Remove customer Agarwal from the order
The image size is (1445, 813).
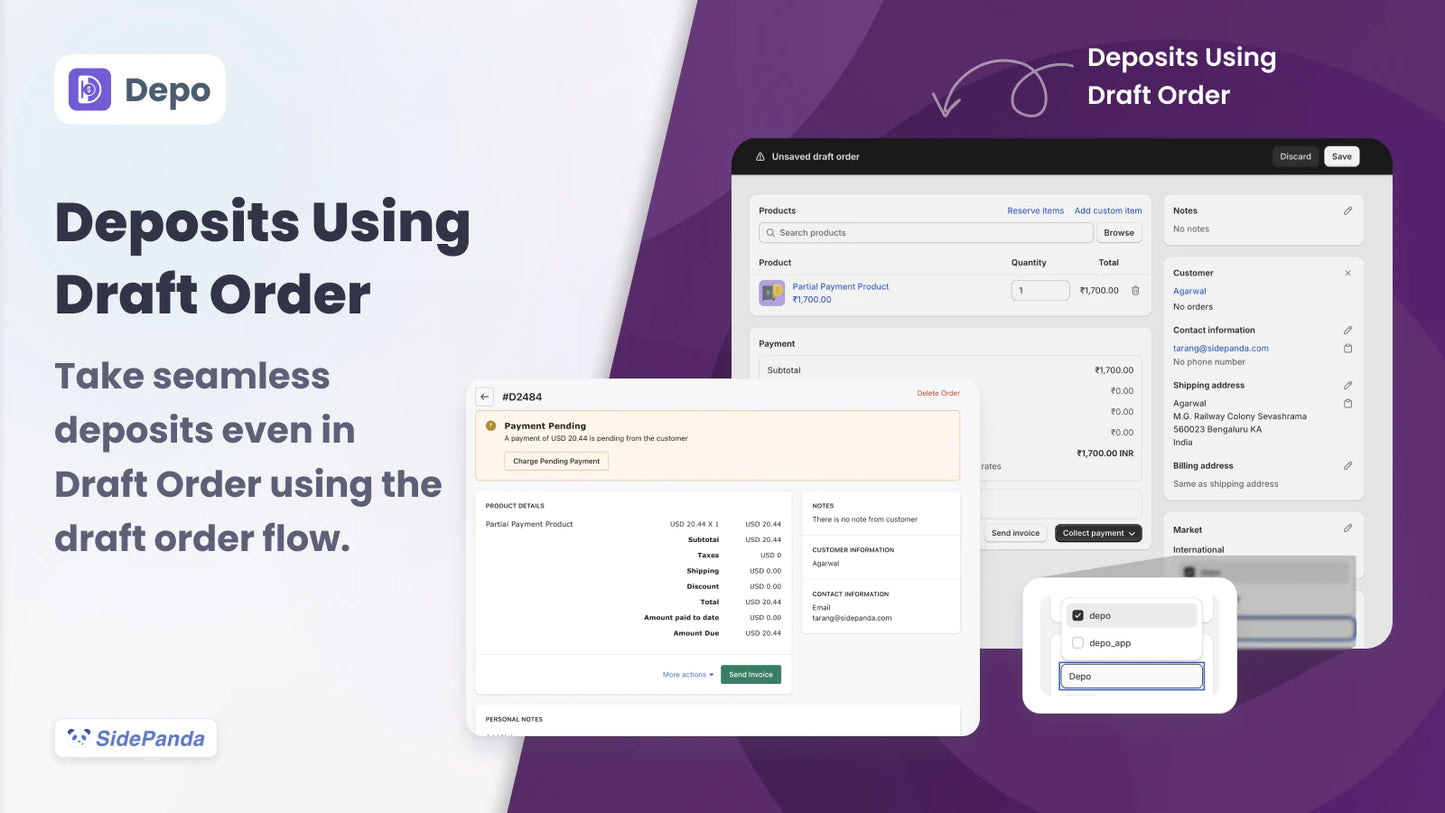coord(1347,272)
